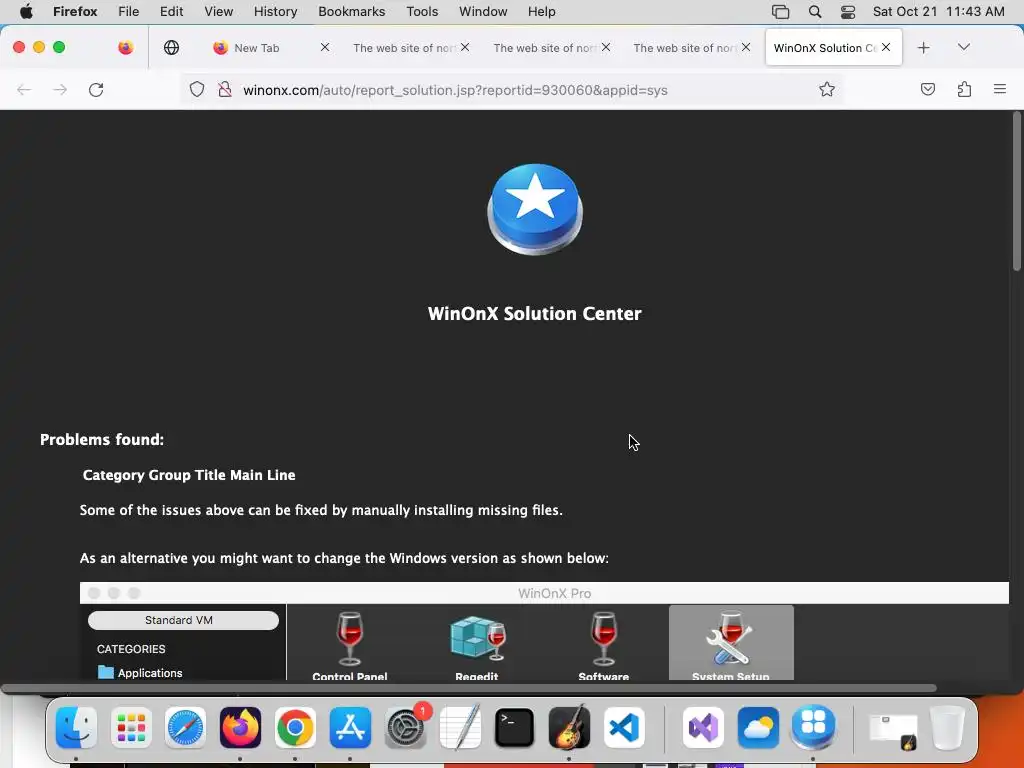Open the Apple menu
Screen dimensions: 1024x768
tap(26, 11)
